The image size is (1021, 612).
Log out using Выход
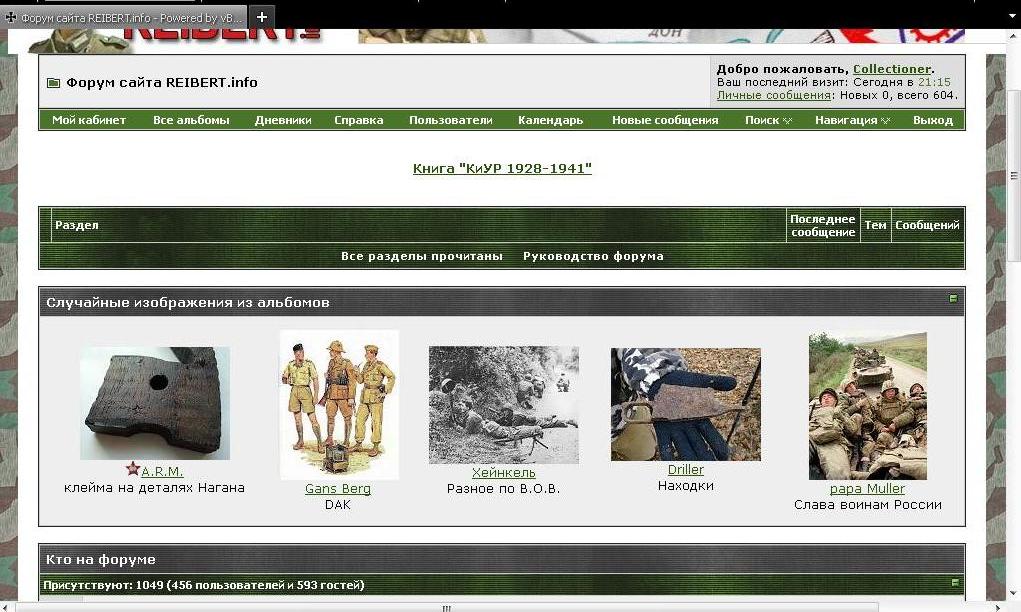[x=932, y=120]
